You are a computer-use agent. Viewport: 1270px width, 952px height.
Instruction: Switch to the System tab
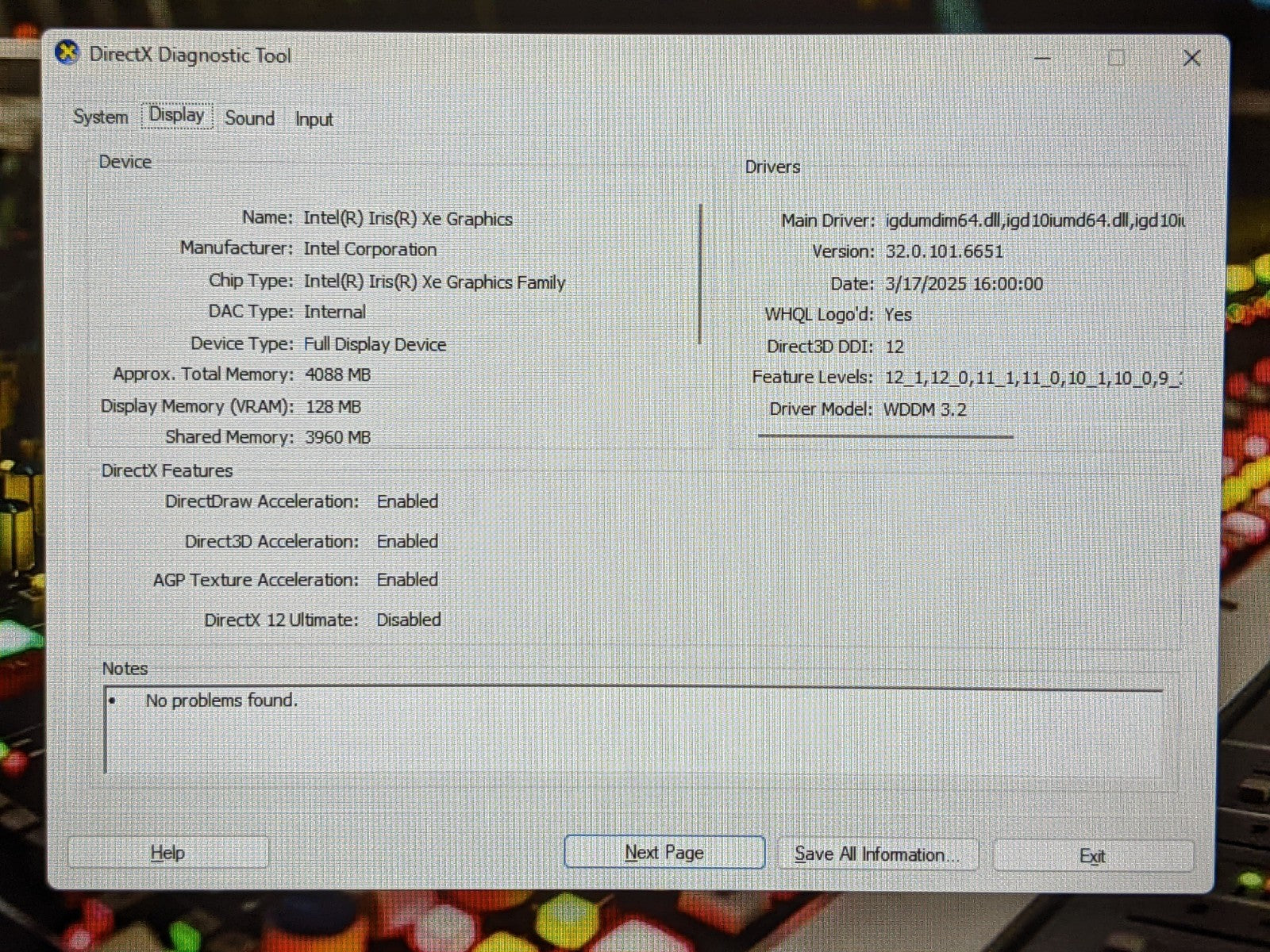coord(100,117)
